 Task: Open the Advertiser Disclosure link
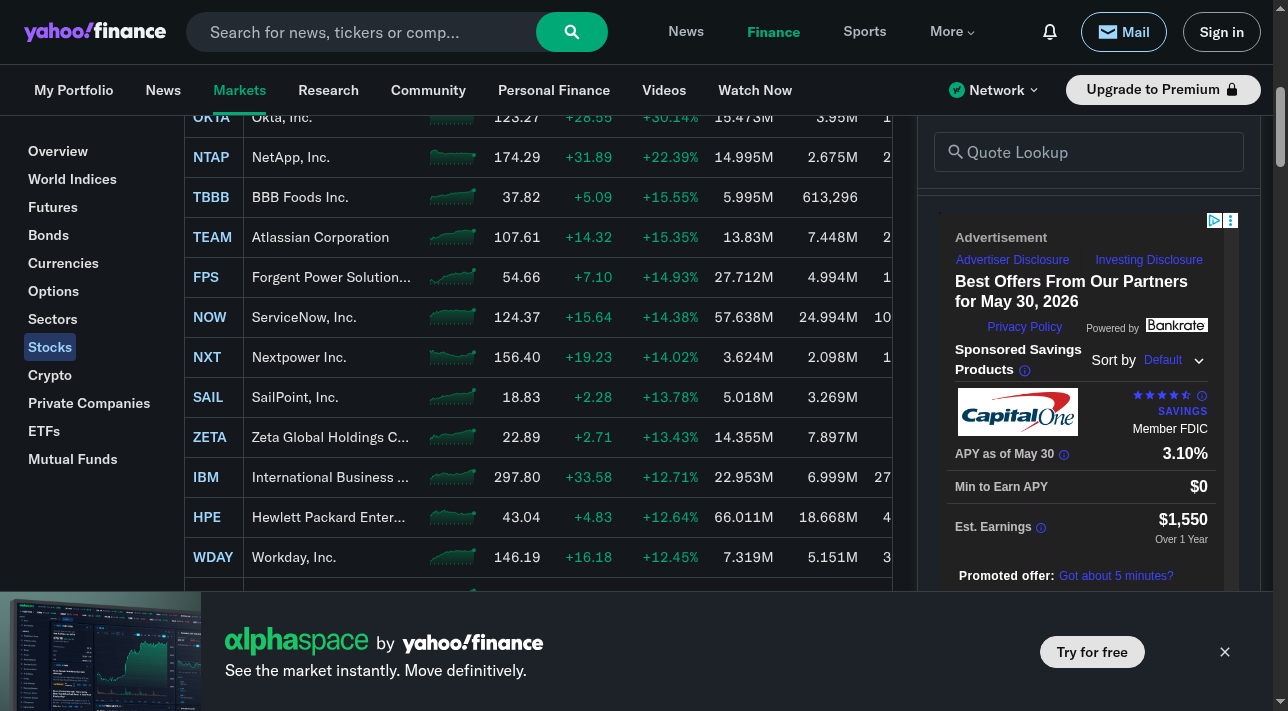(x=1012, y=260)
